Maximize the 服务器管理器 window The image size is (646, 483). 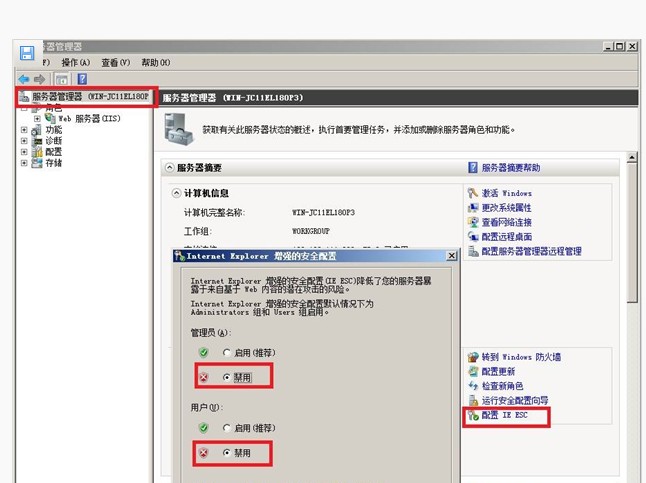tap(619, 47)
